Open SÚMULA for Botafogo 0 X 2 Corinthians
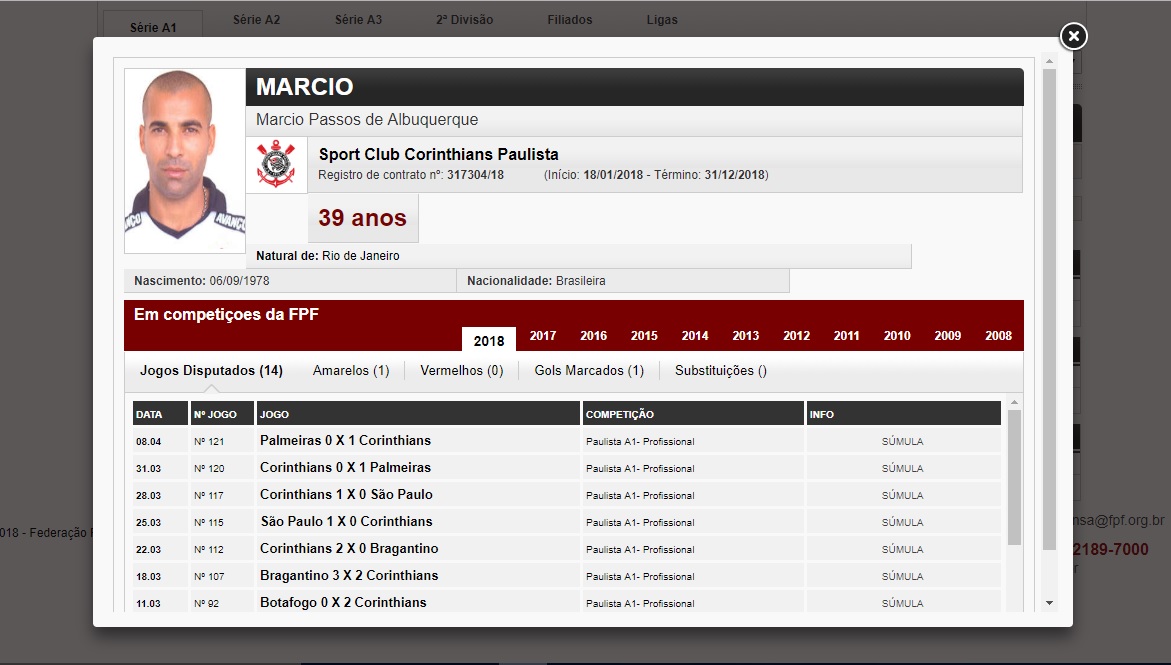This screenshot has width=1171, height=665. tap(902, 603)
